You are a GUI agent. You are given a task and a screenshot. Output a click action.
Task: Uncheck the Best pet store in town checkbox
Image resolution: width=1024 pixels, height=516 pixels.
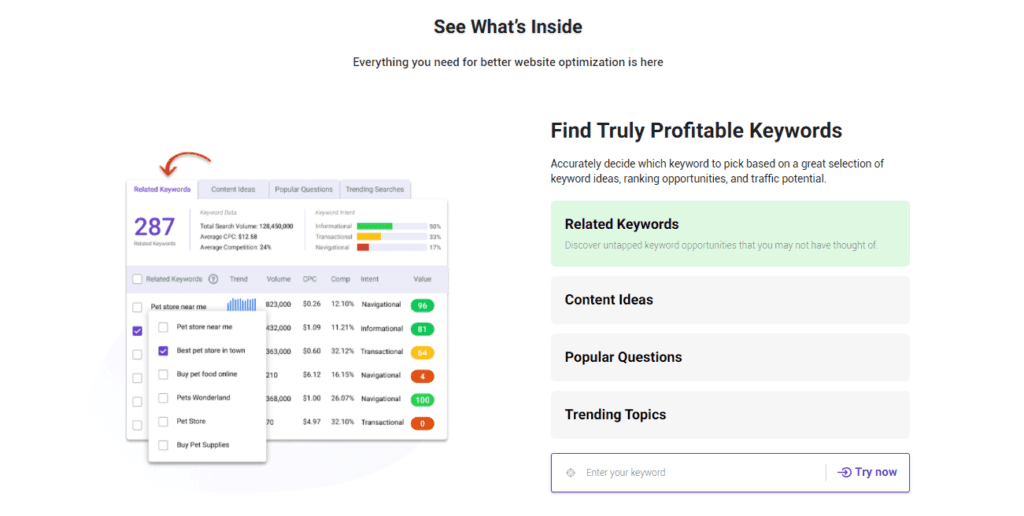tap(163, 351)
